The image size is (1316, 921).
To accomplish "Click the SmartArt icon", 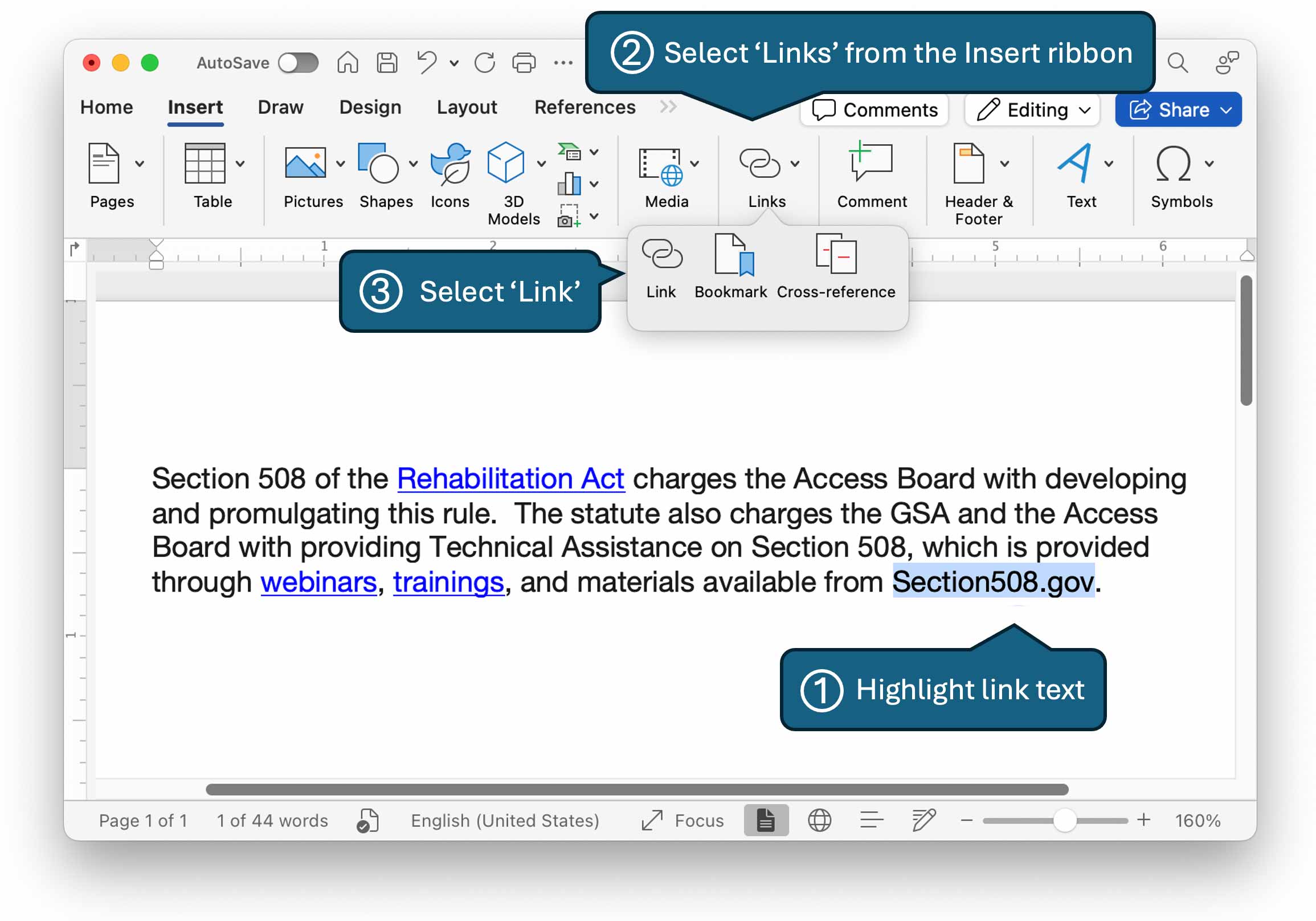I will tap(570, 152).
